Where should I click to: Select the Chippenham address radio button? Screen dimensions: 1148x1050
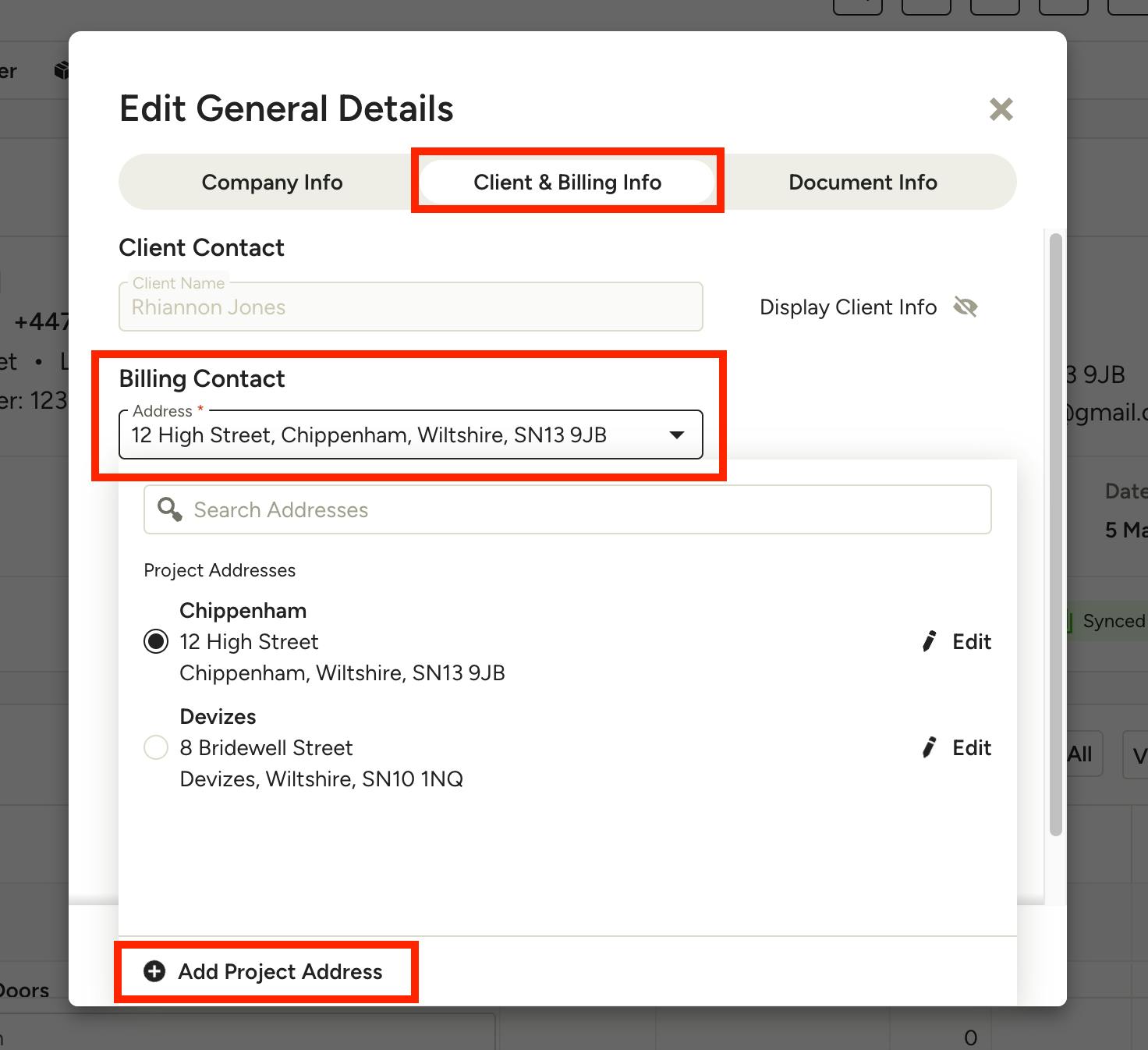click(156, 641)
